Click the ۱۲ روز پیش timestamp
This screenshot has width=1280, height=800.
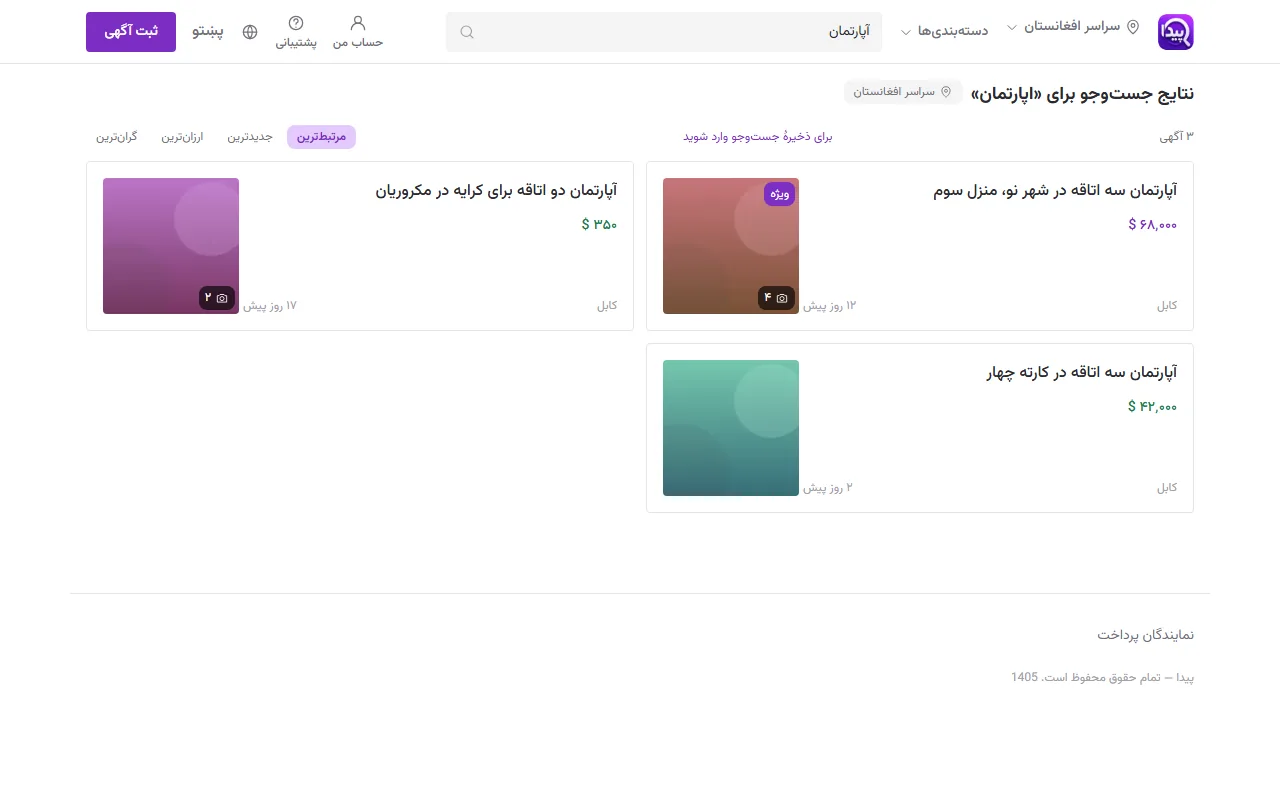[830, 305]
